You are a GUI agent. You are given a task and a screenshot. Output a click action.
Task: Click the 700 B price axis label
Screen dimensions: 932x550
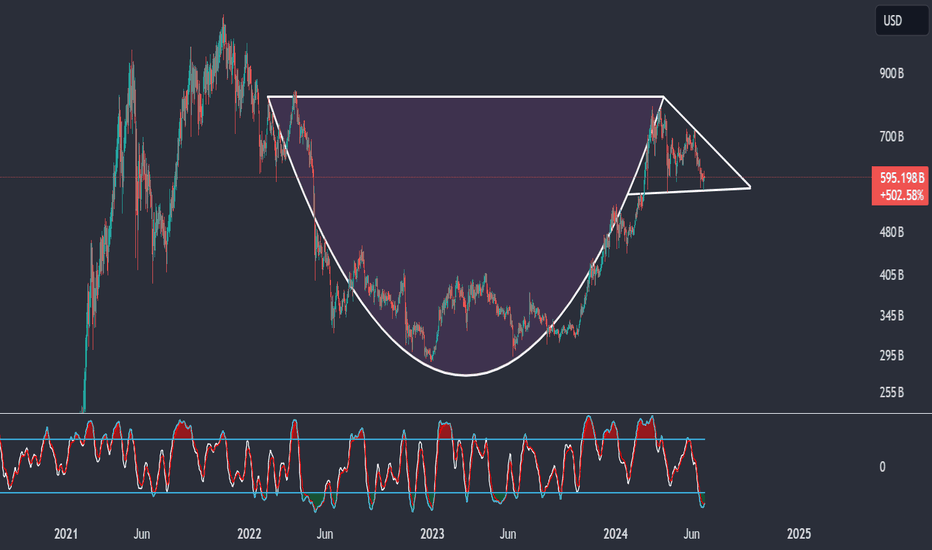892,137
